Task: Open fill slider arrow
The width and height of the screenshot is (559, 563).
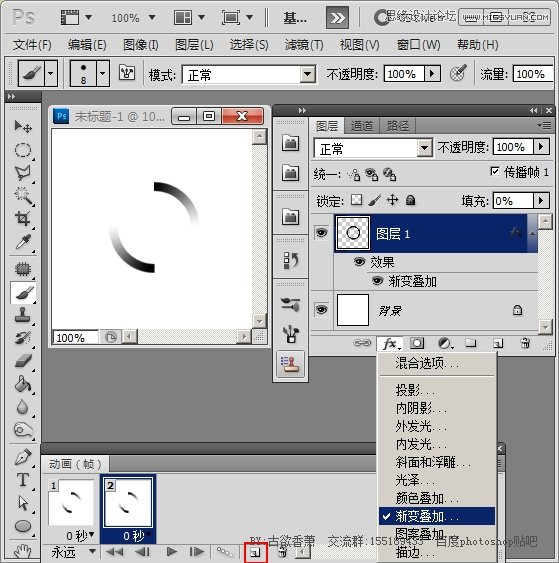Action: (x=541, y=200)
